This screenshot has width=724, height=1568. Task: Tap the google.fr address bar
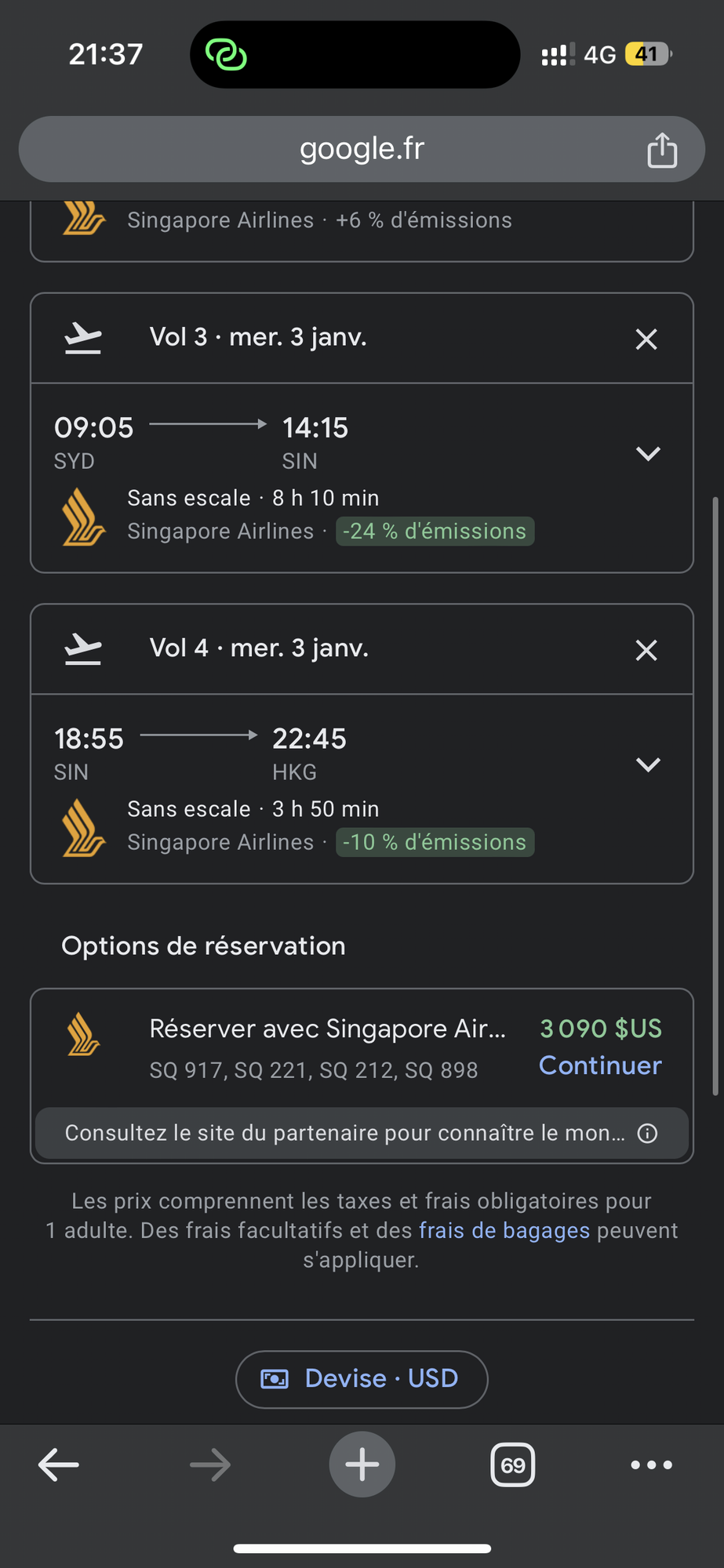click(x=362, y=149)
